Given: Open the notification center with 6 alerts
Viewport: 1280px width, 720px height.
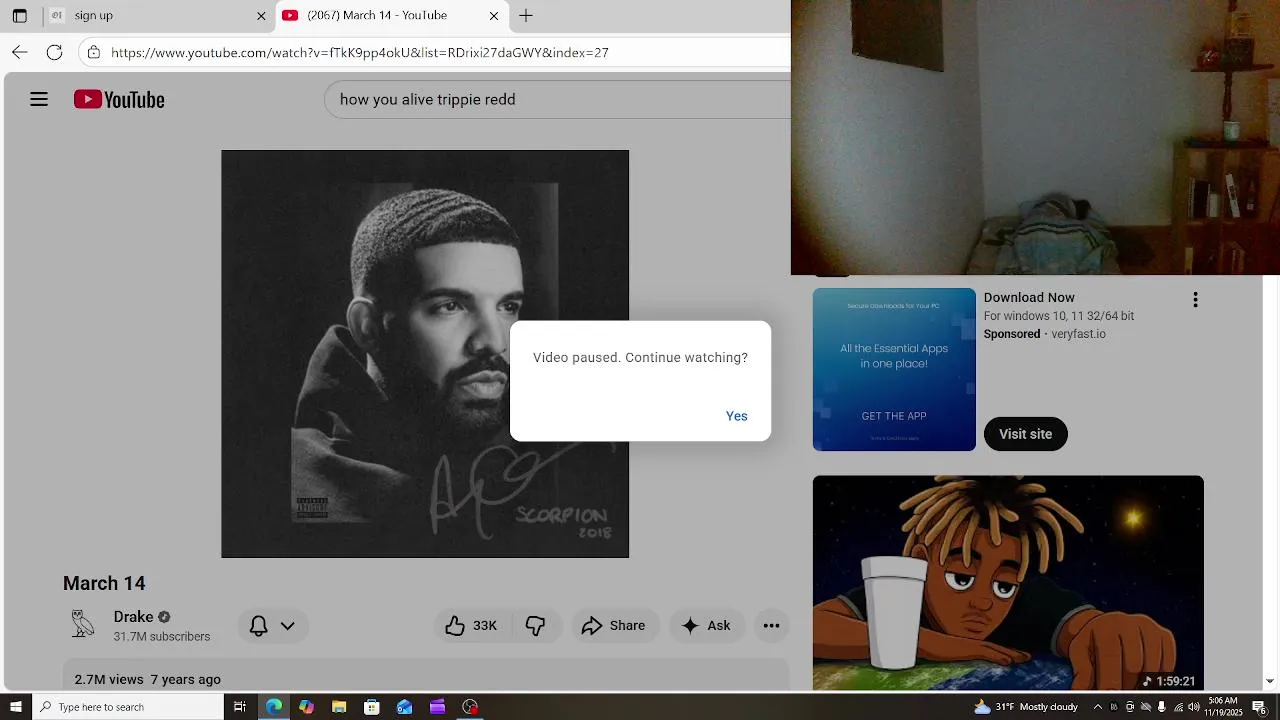Looking at the screenshot, I should click(x=1260, y=707).
